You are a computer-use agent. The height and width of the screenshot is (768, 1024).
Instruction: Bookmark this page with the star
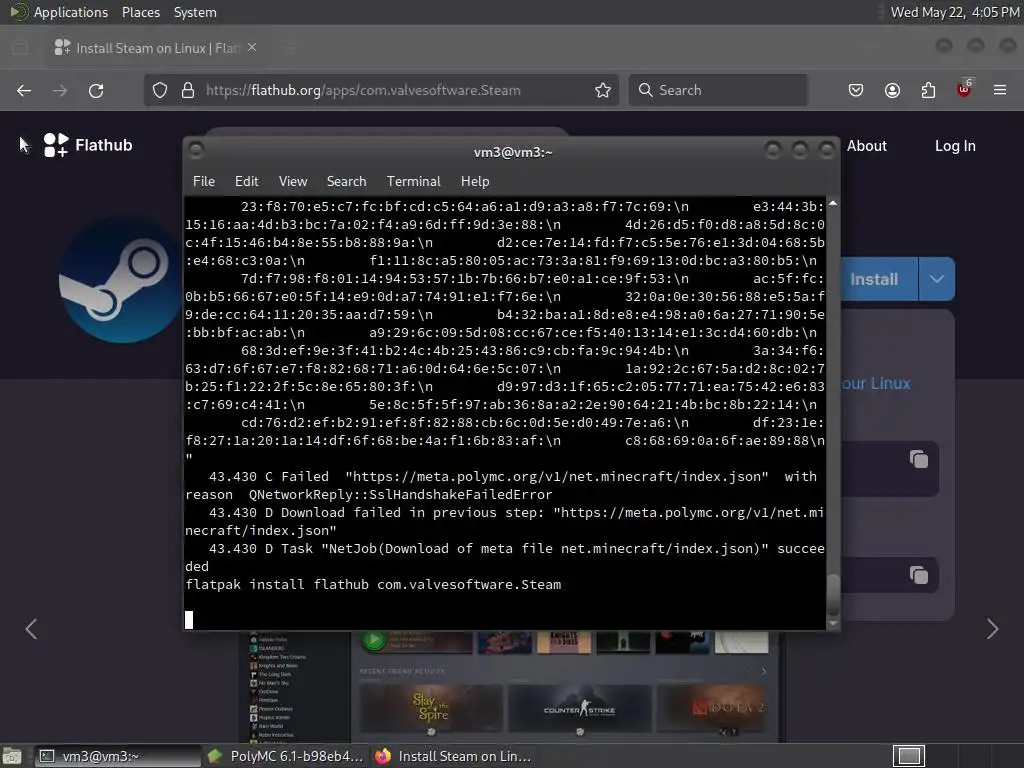coord(603,90)
